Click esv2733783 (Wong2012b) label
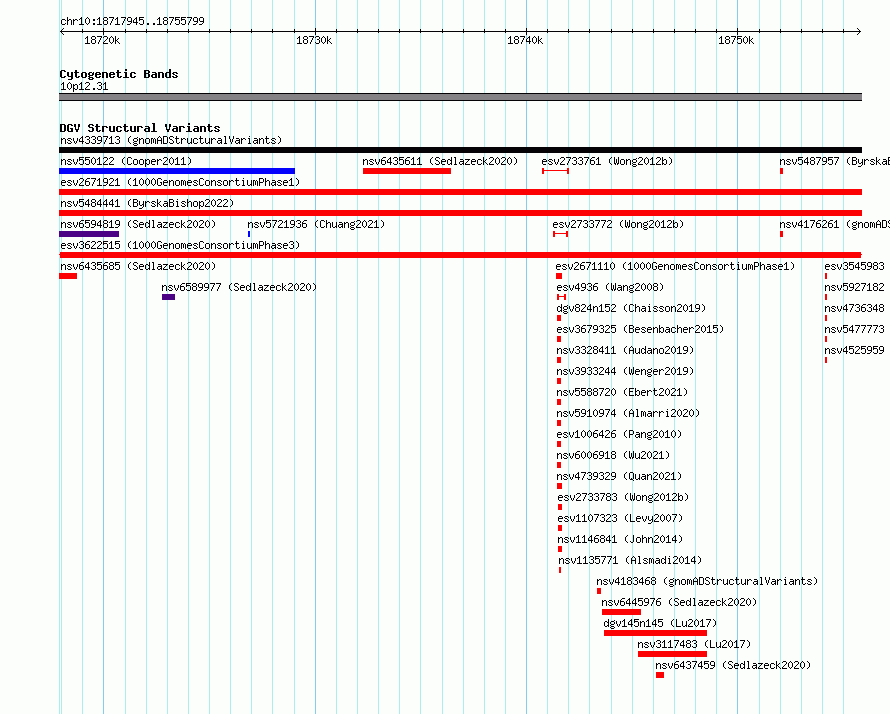The image size is (890, 714). click(x=623, y=497)
